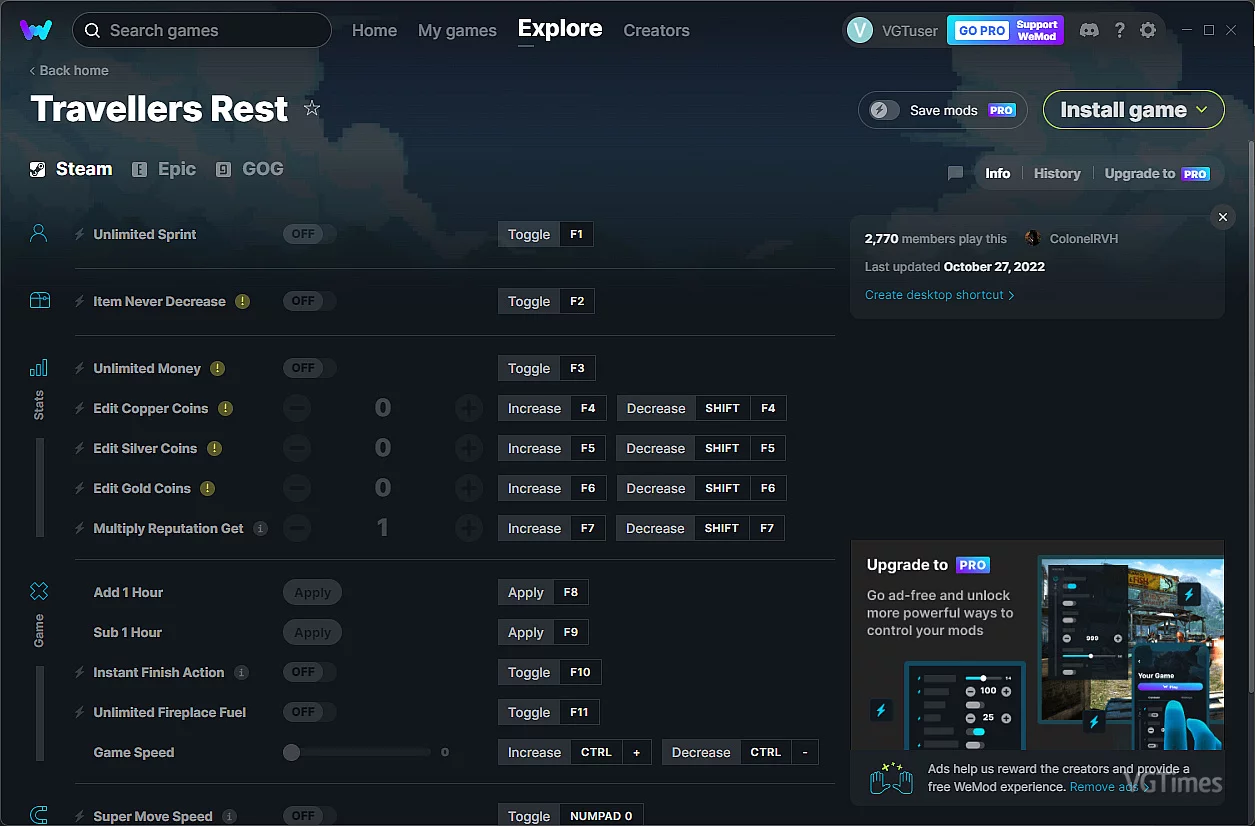
Task: Open the comments chat icon
Action: click(955, 173)
